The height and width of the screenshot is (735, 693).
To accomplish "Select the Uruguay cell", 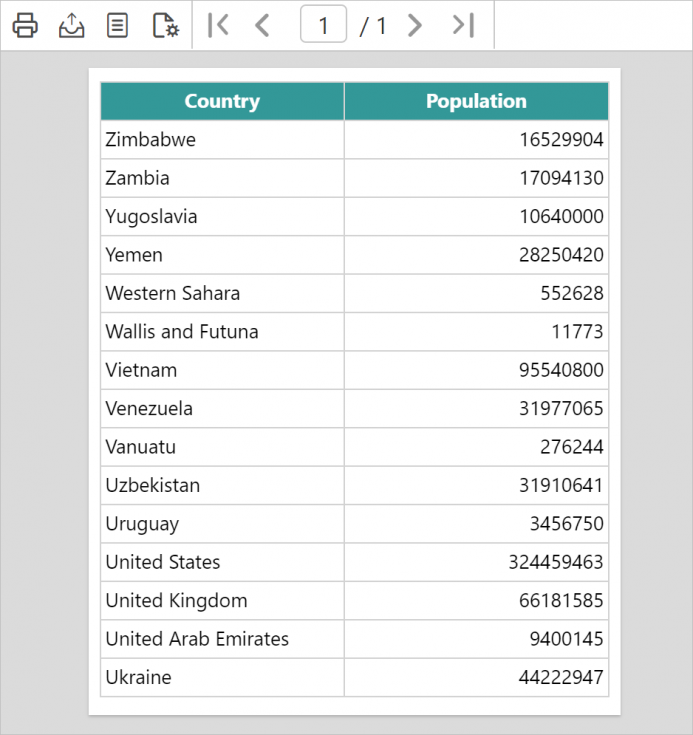I will point(222,524).
